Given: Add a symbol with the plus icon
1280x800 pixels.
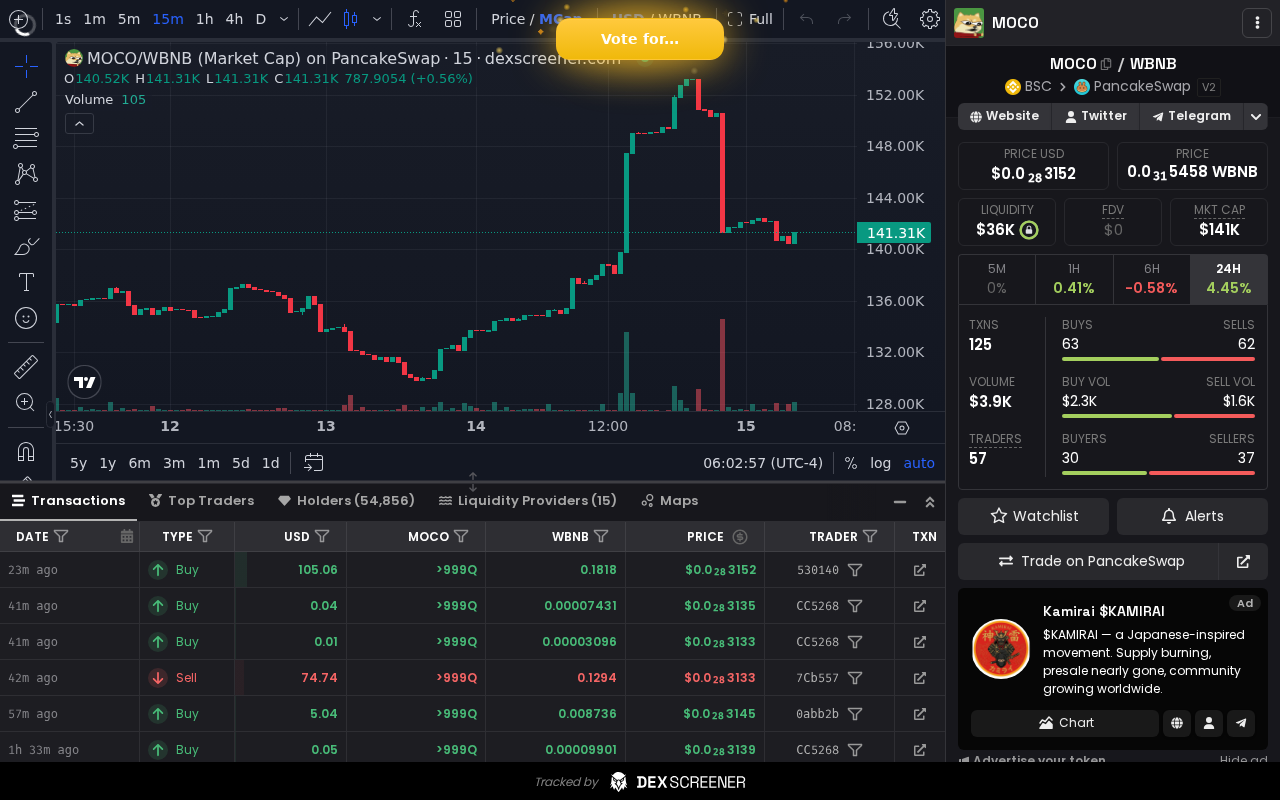Looking at the screenshot, I should [x=19, y=19].
